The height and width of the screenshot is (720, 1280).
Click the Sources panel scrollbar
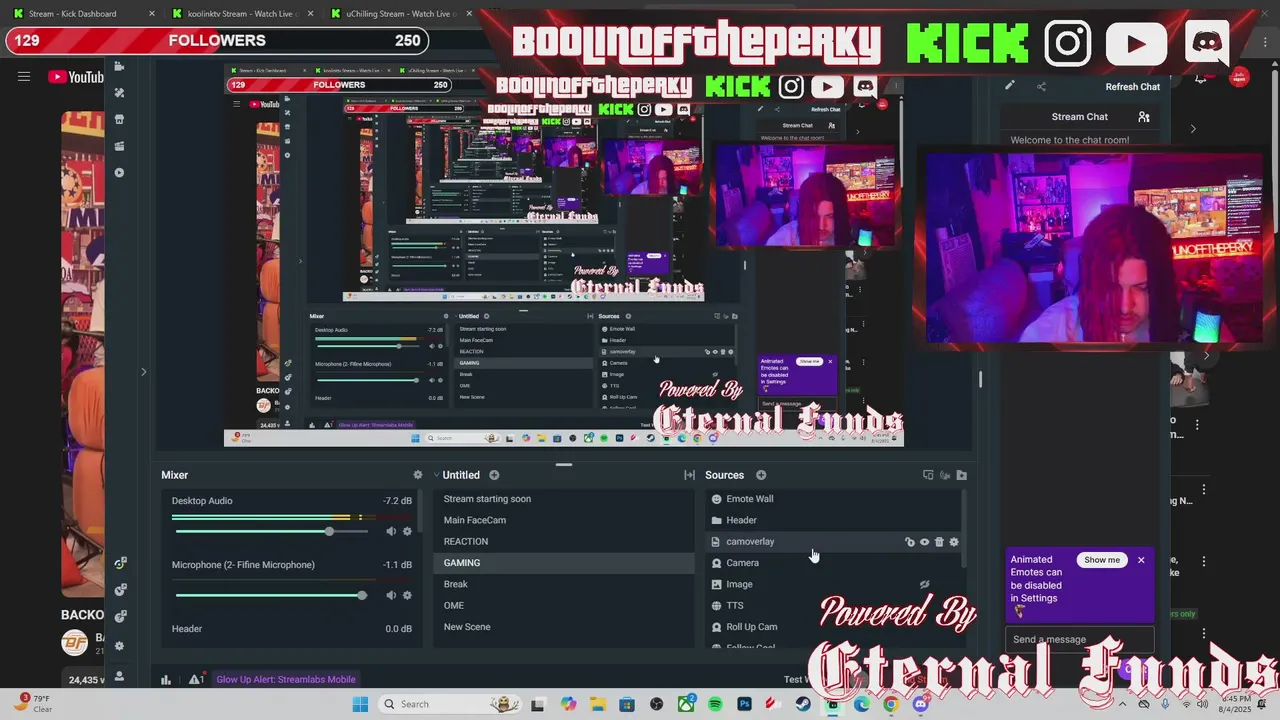(964, 528)
